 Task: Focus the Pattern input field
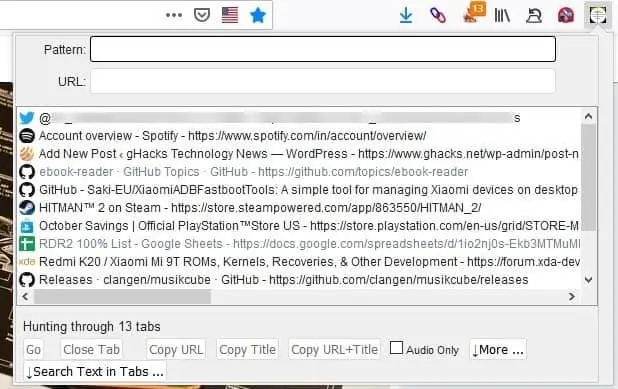323,49
